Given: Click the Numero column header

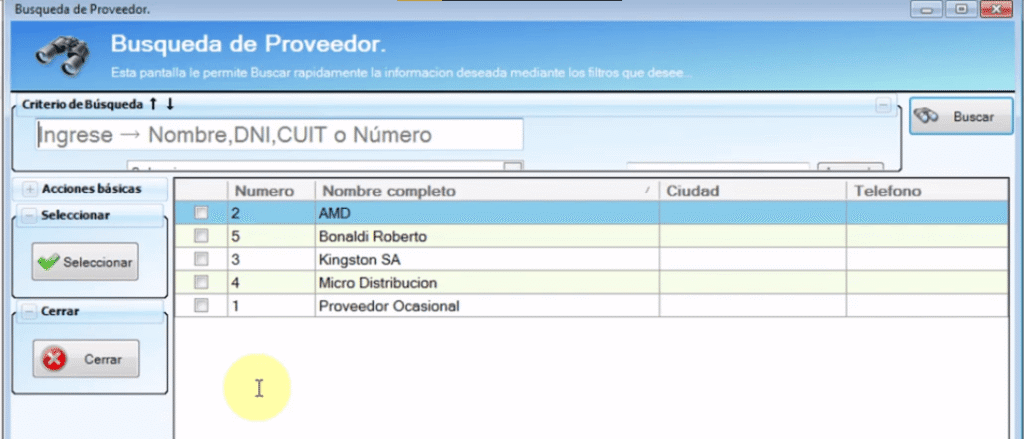Looking at the screenshot, I should pos(264,190).
